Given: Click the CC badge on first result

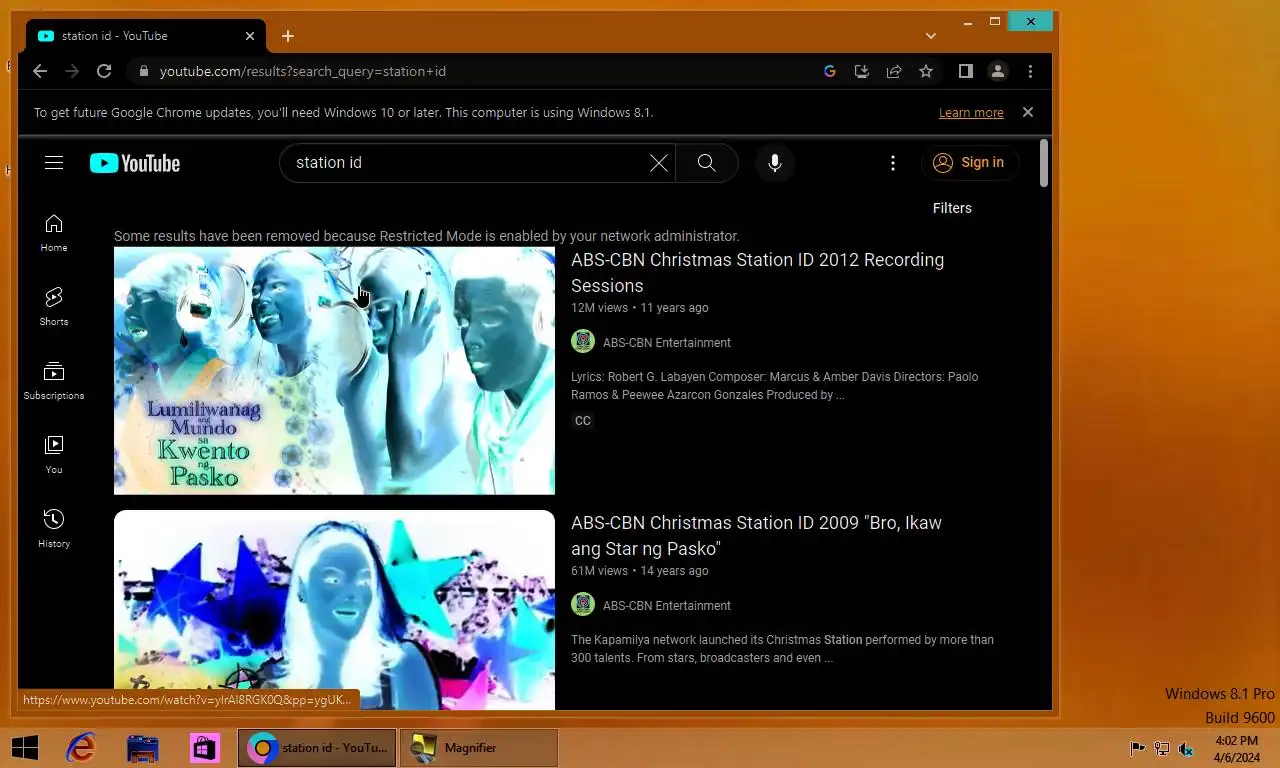Looking at the screenshot, I should coord(583,421).
